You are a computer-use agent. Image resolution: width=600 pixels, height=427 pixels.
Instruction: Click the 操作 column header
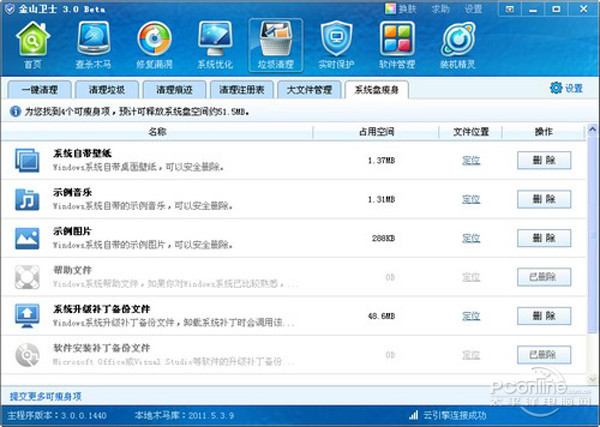(x=544, y=132)
